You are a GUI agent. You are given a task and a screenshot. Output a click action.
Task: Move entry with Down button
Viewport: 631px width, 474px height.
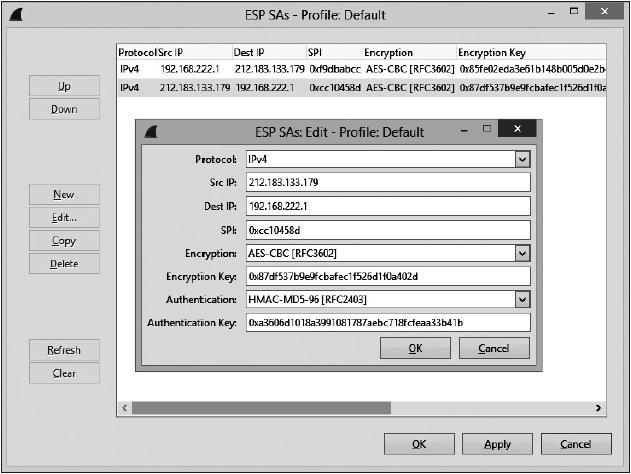[64, 109]
